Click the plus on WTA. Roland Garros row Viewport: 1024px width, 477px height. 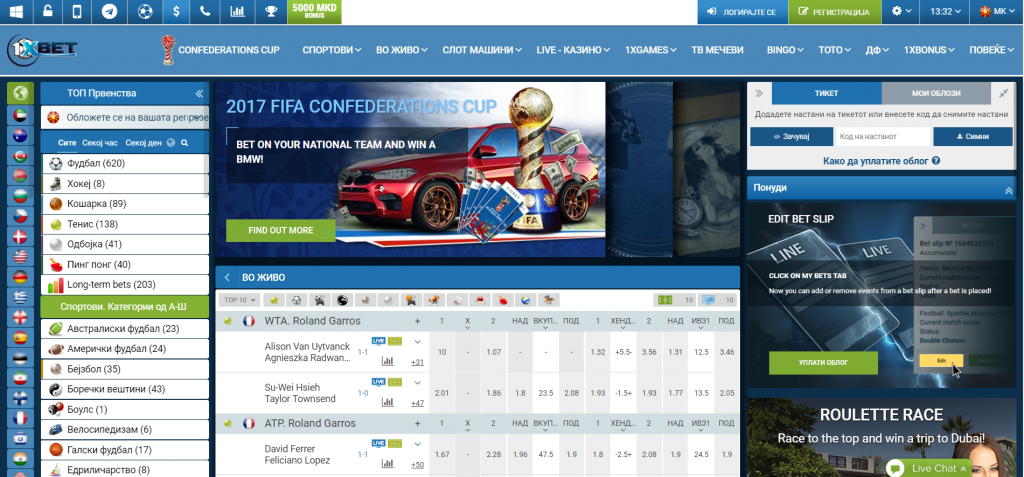coord(417,321)
